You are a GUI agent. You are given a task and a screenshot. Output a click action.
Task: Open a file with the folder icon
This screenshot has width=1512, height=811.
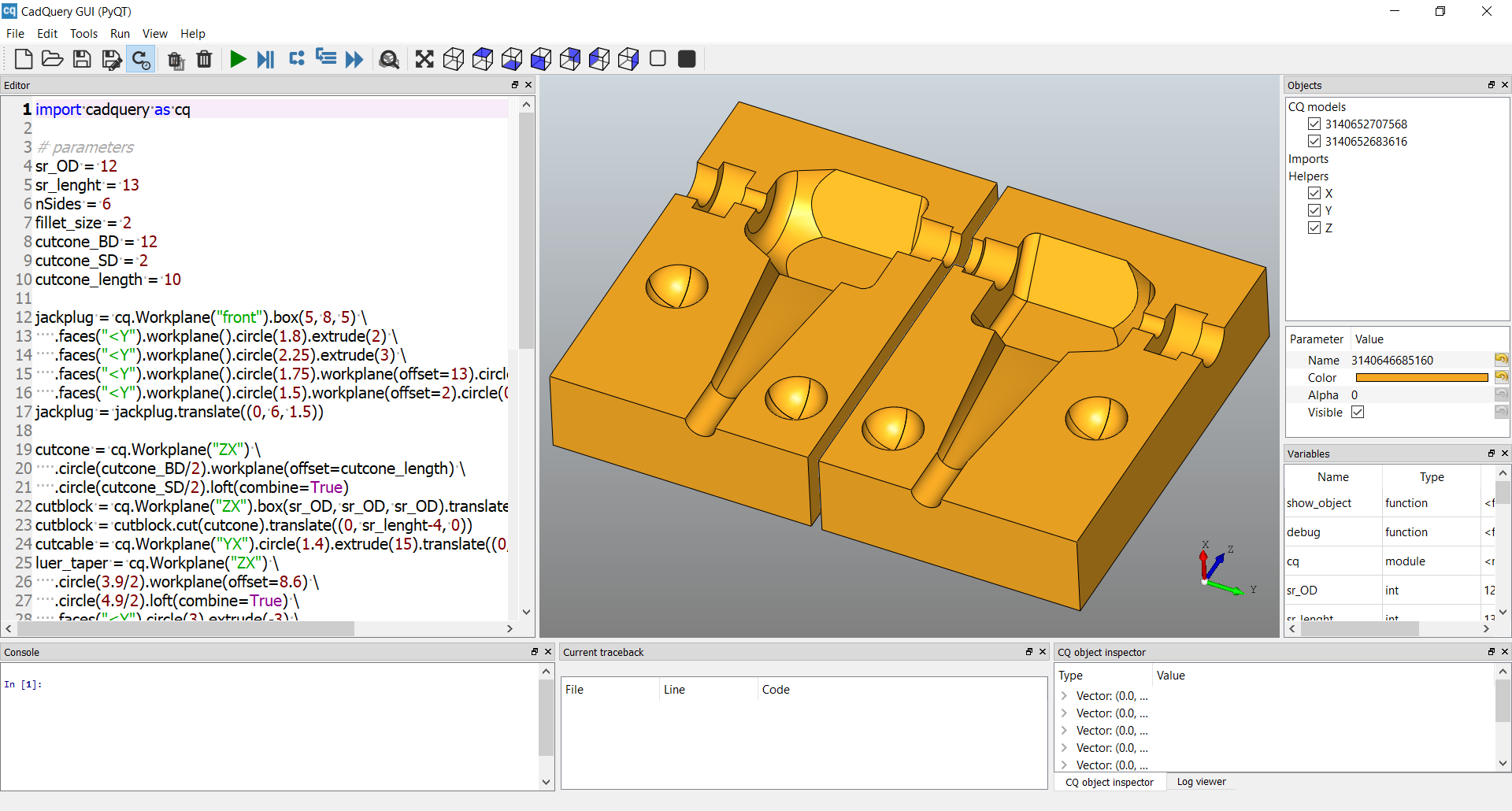(x=52, y=59)
